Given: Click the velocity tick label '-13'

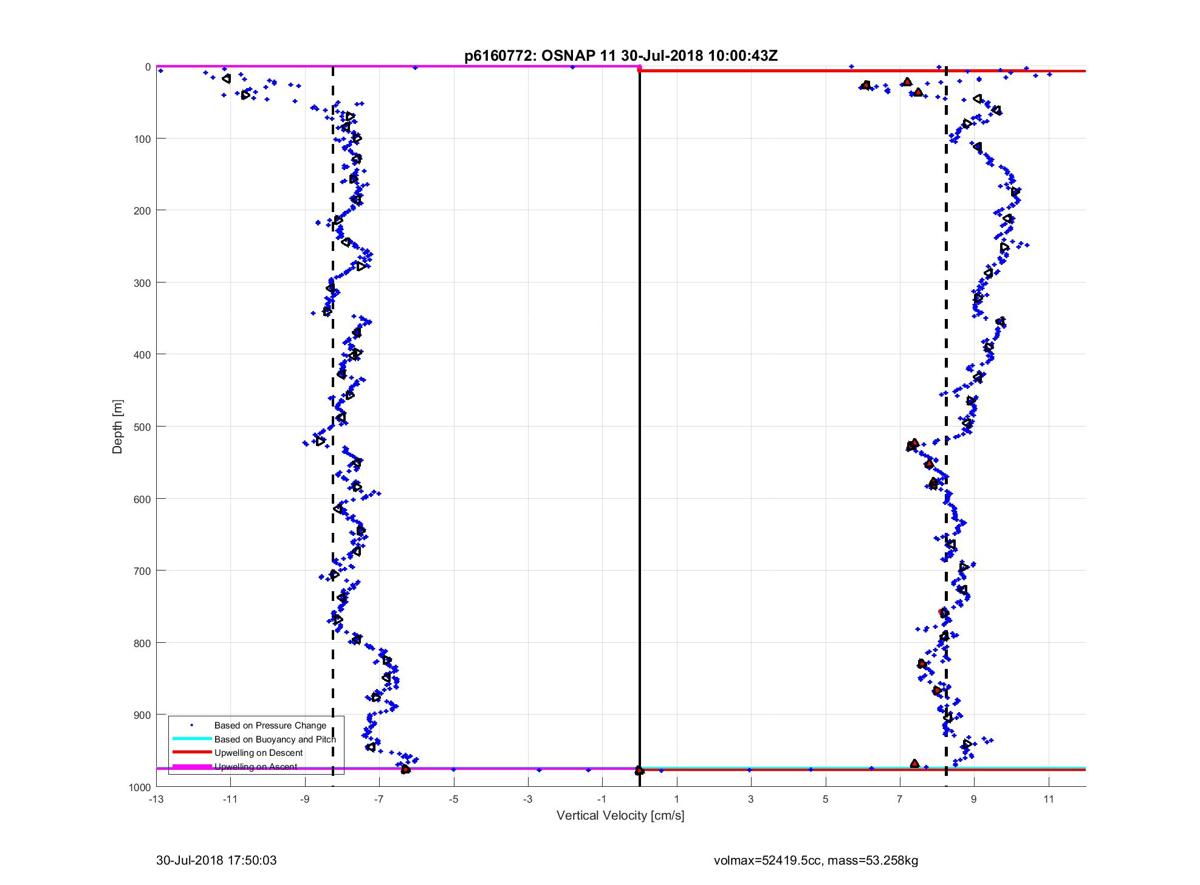Looking at the screenshot, I should [x=156, y=799].
